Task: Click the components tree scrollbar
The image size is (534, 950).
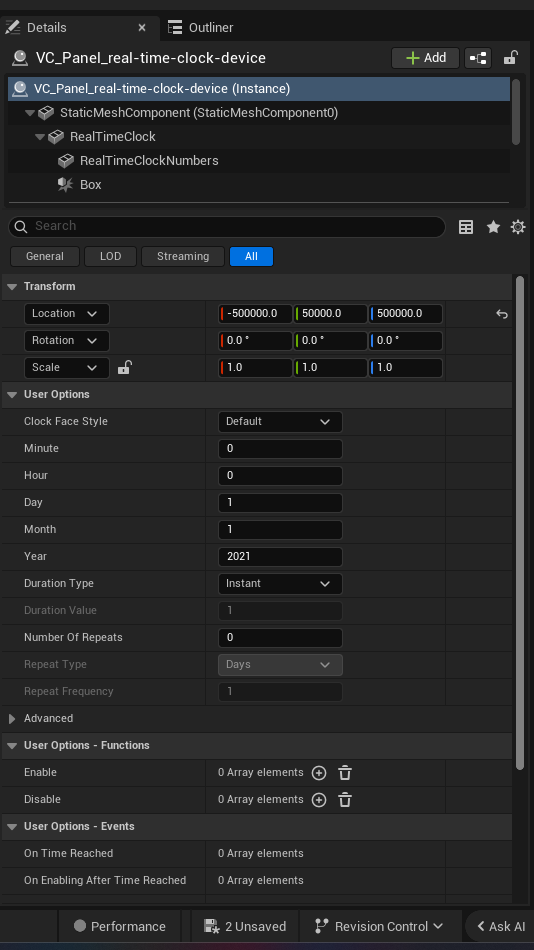Action: [x=516, y=112]
